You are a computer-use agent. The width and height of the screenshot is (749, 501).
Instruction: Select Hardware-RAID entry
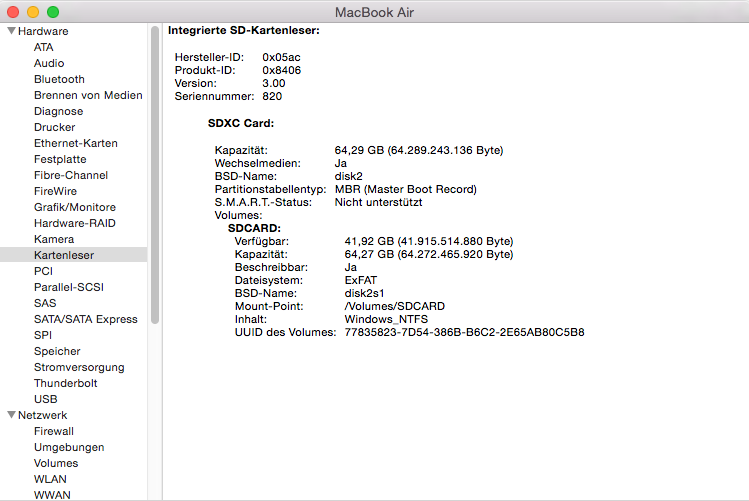(75, 223)
